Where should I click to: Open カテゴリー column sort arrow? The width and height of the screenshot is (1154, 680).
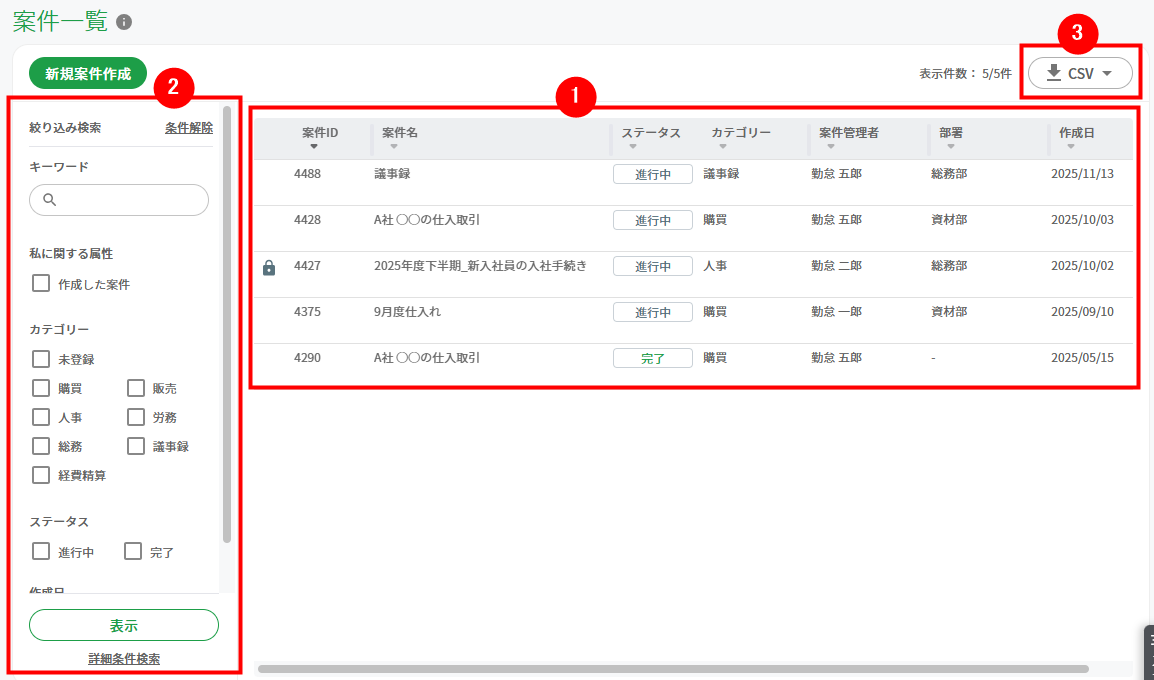pos(723,146)
